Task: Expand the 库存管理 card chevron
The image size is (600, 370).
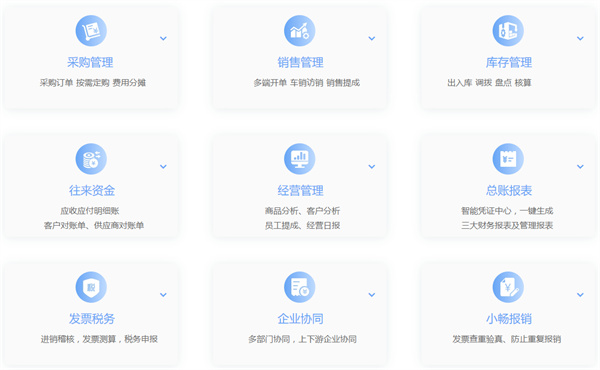Action: (580, 38)
